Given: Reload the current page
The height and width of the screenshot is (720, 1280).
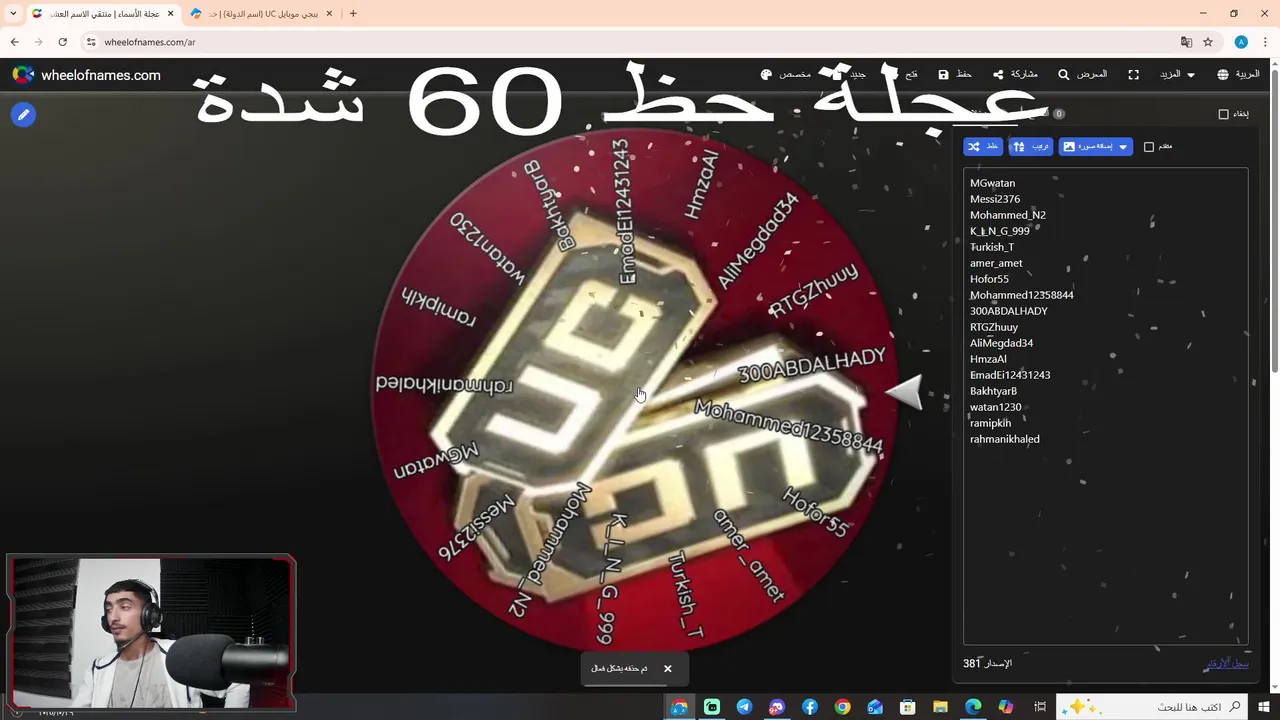Looking at the screenshot, I should [x=62, y=42].
